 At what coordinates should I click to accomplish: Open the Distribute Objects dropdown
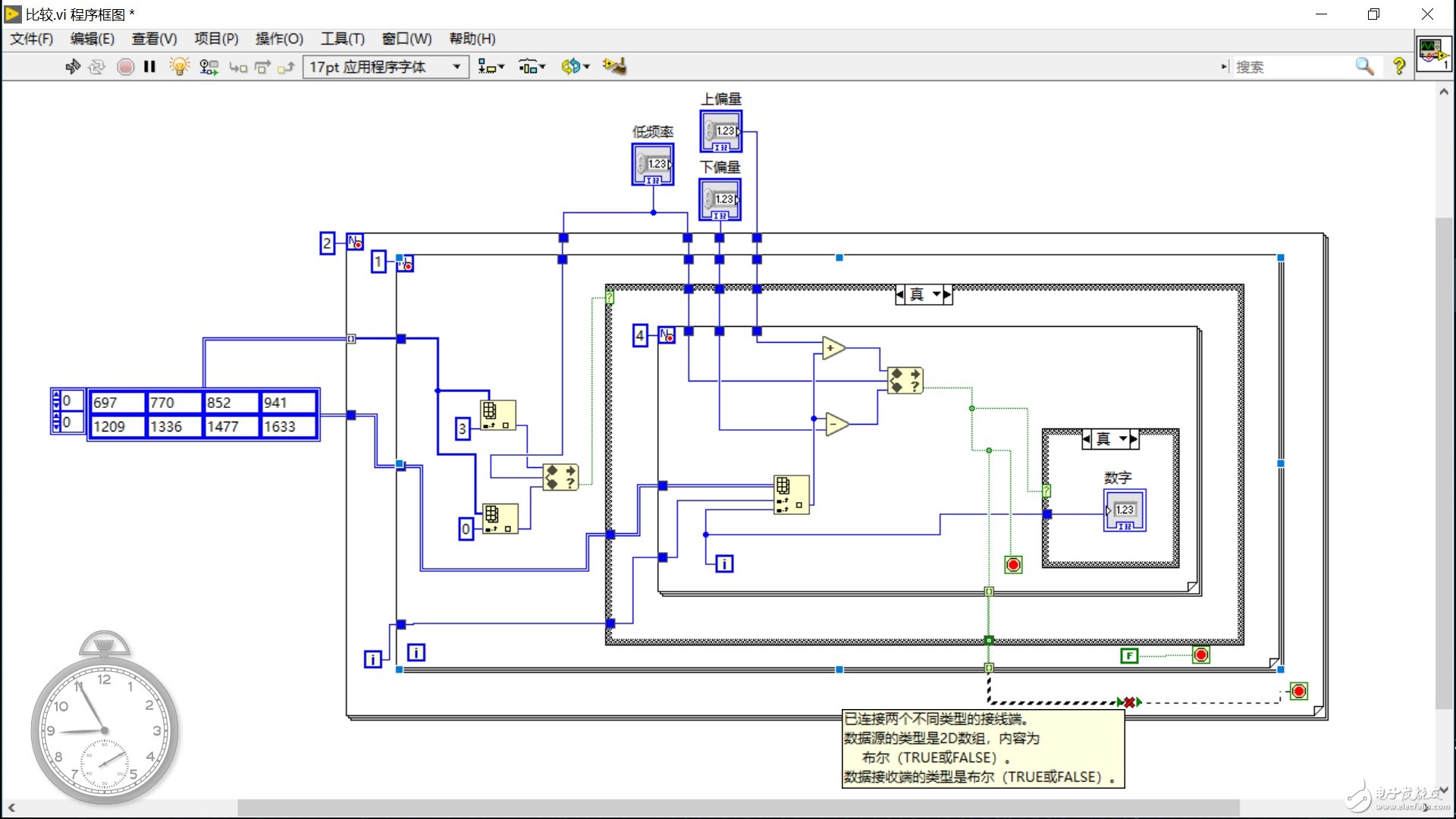click(x=532, y=67)
